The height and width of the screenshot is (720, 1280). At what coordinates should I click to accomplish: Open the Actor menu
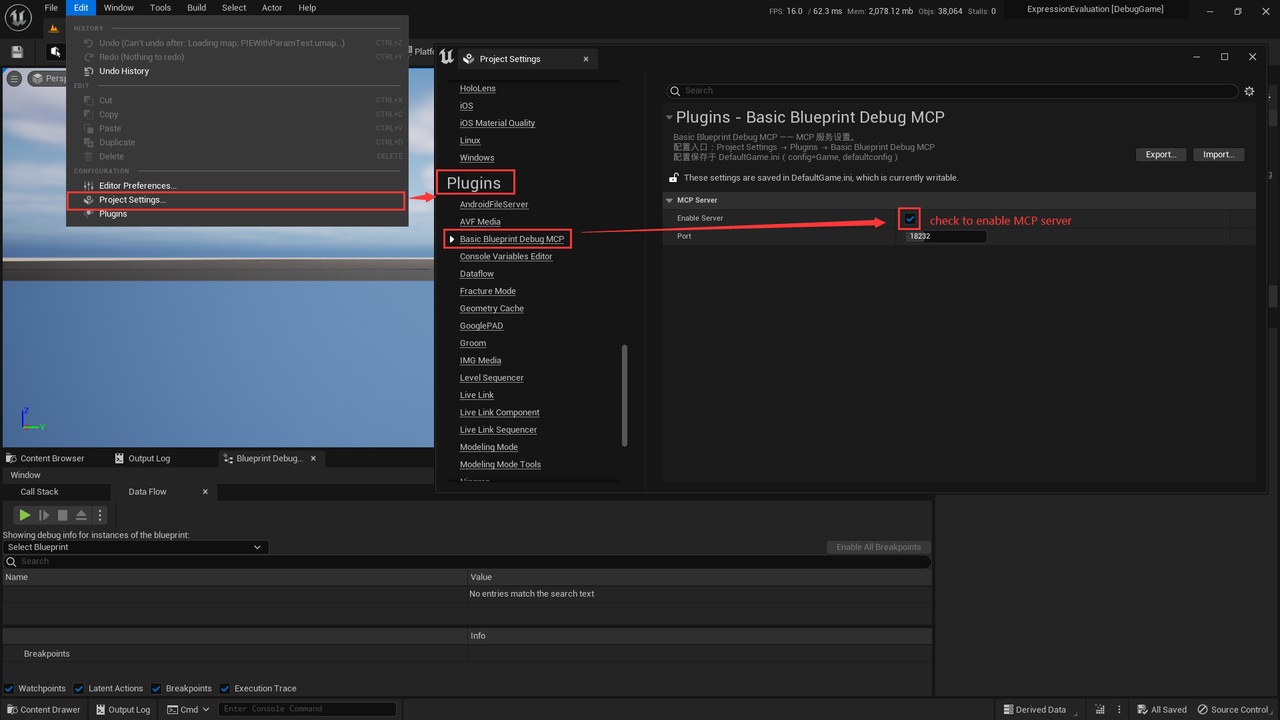272,8
